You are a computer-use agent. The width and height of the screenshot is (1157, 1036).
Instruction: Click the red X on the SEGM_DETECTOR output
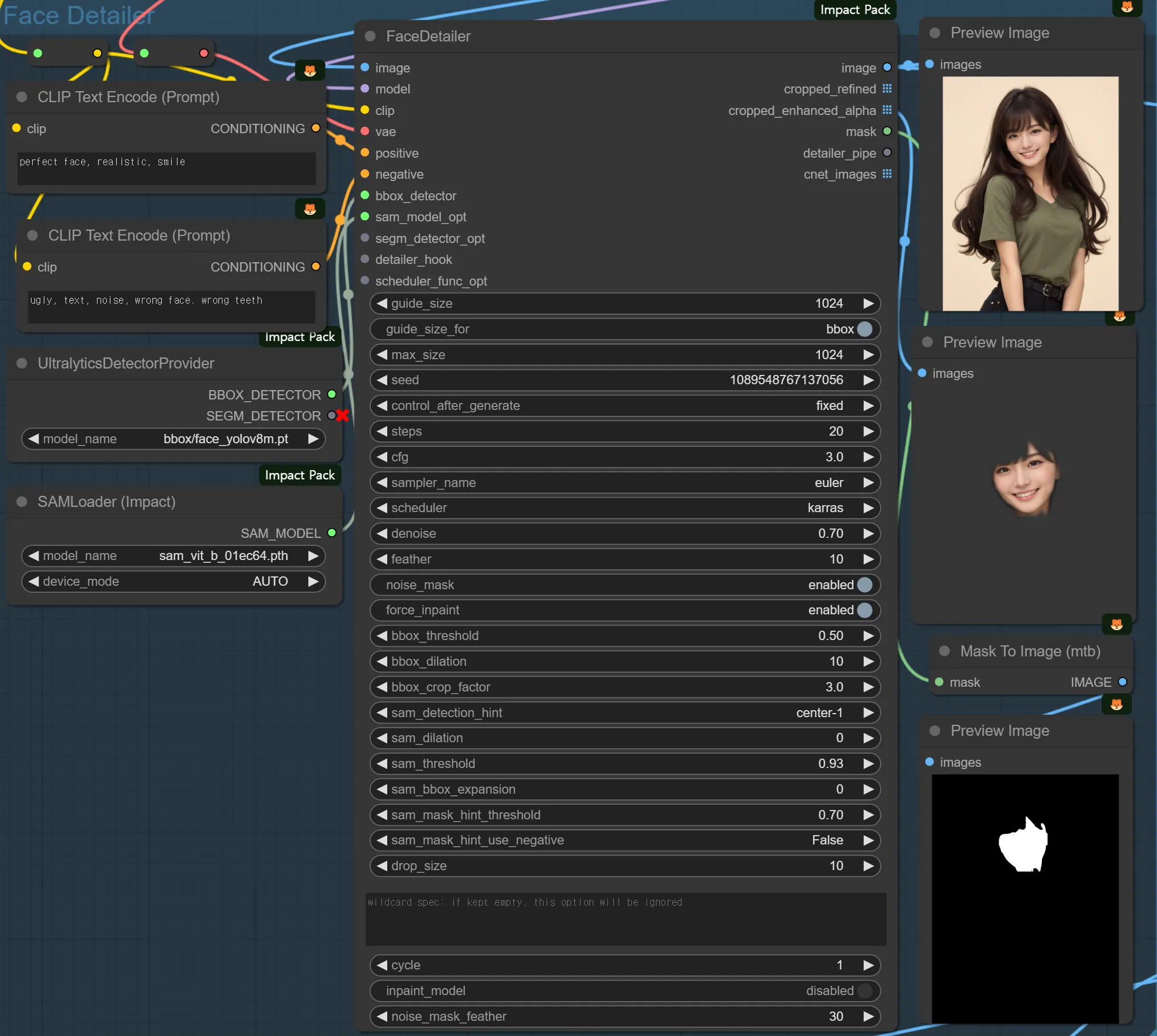tap(343, 415)
